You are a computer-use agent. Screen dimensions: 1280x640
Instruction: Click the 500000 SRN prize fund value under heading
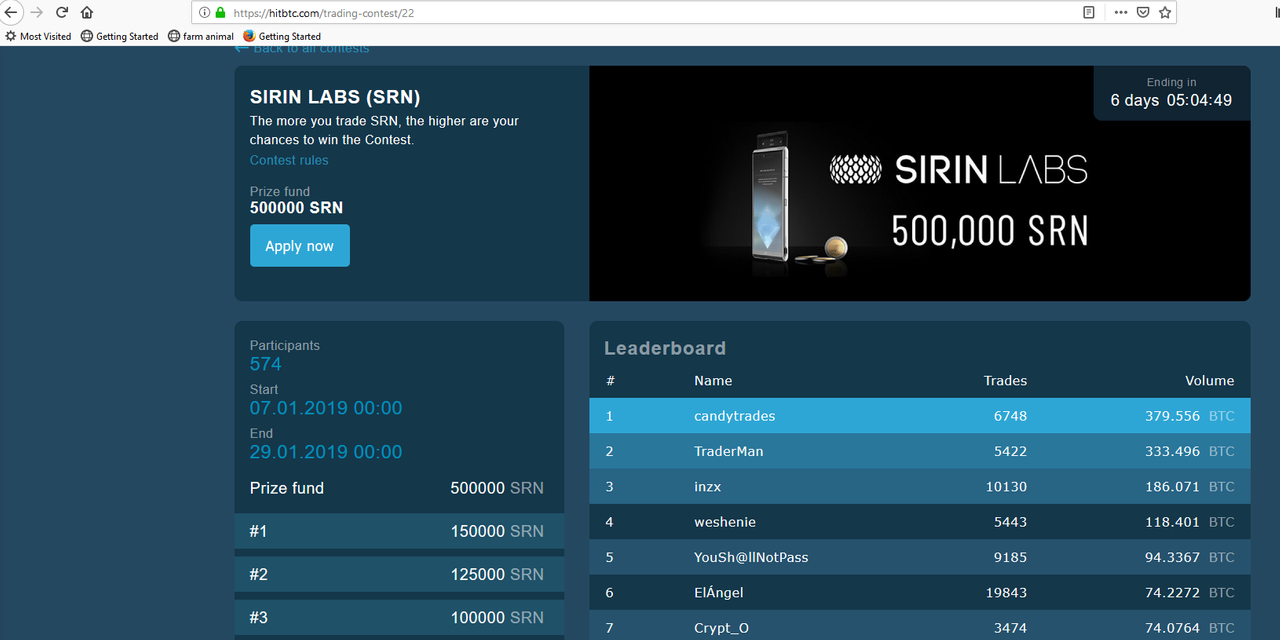coord(296,208)
